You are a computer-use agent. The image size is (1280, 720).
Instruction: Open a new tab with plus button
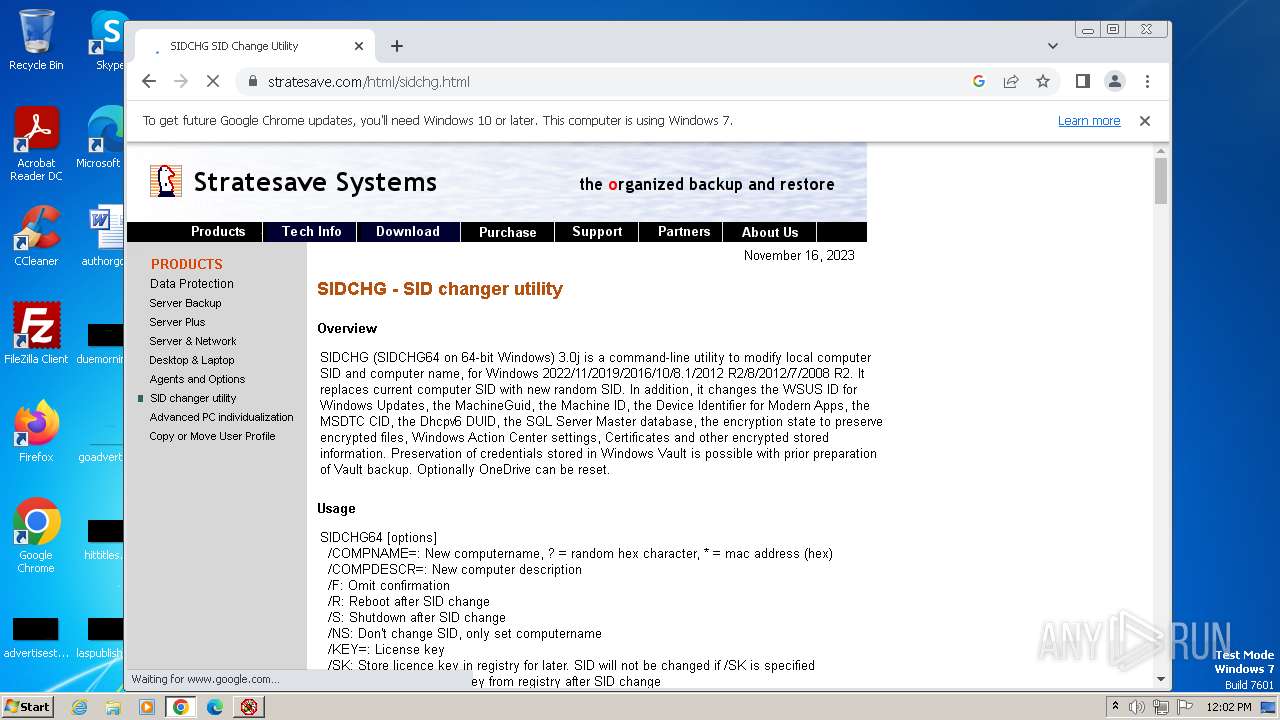[x=397, y=46]
